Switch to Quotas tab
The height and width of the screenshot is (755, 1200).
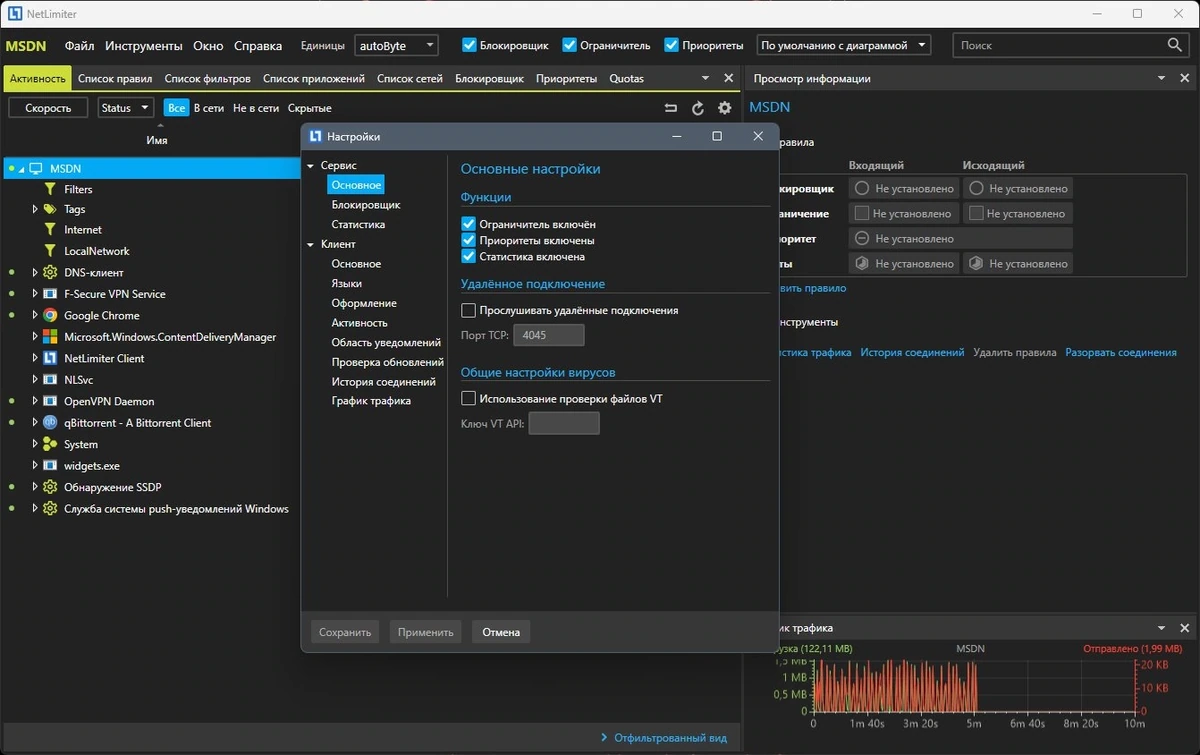tap(627, 78)
